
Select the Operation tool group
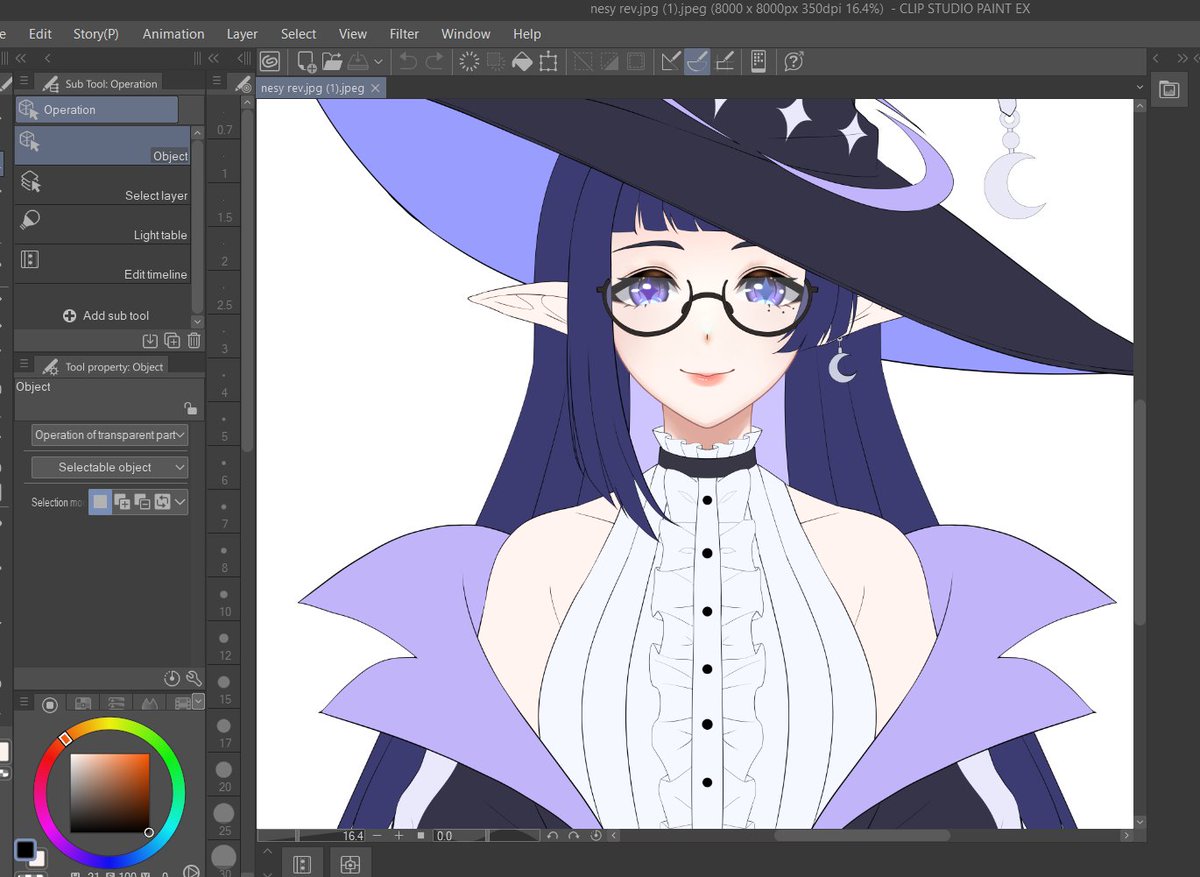point(97,110)
